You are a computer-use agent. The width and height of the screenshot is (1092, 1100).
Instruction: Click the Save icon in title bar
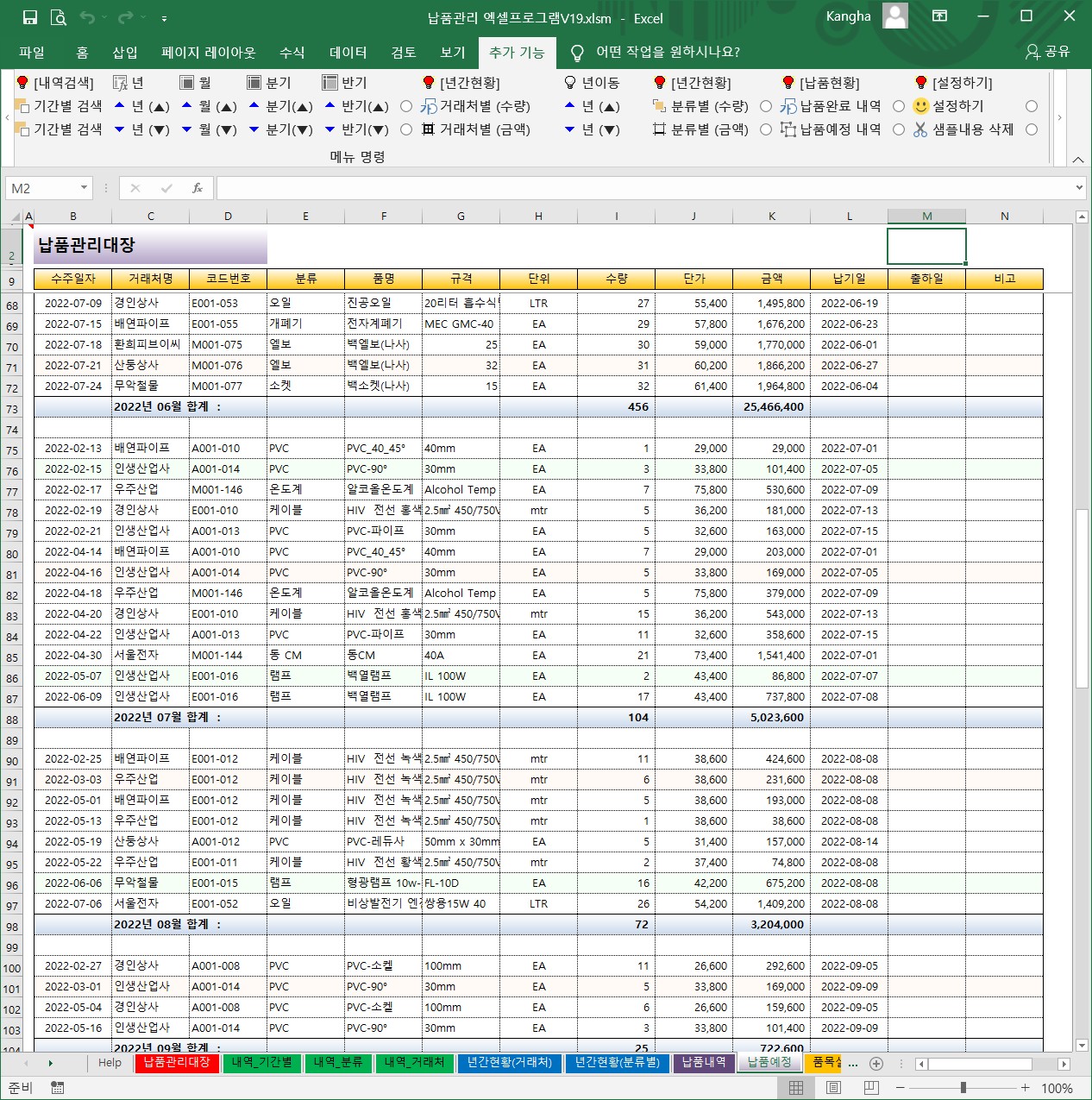click(29, 17)
